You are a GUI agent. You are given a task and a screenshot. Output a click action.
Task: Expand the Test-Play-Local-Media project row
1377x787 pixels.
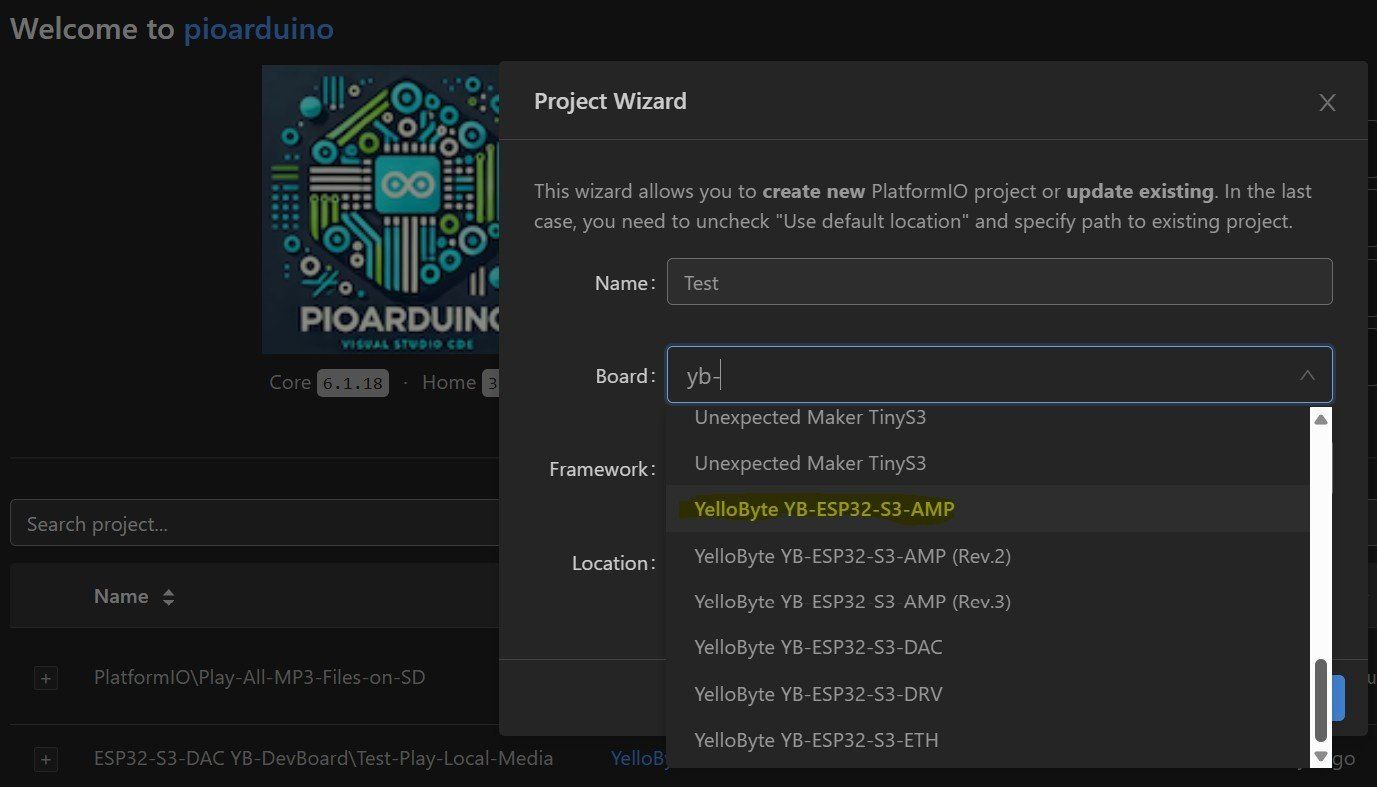coord(45,759)
